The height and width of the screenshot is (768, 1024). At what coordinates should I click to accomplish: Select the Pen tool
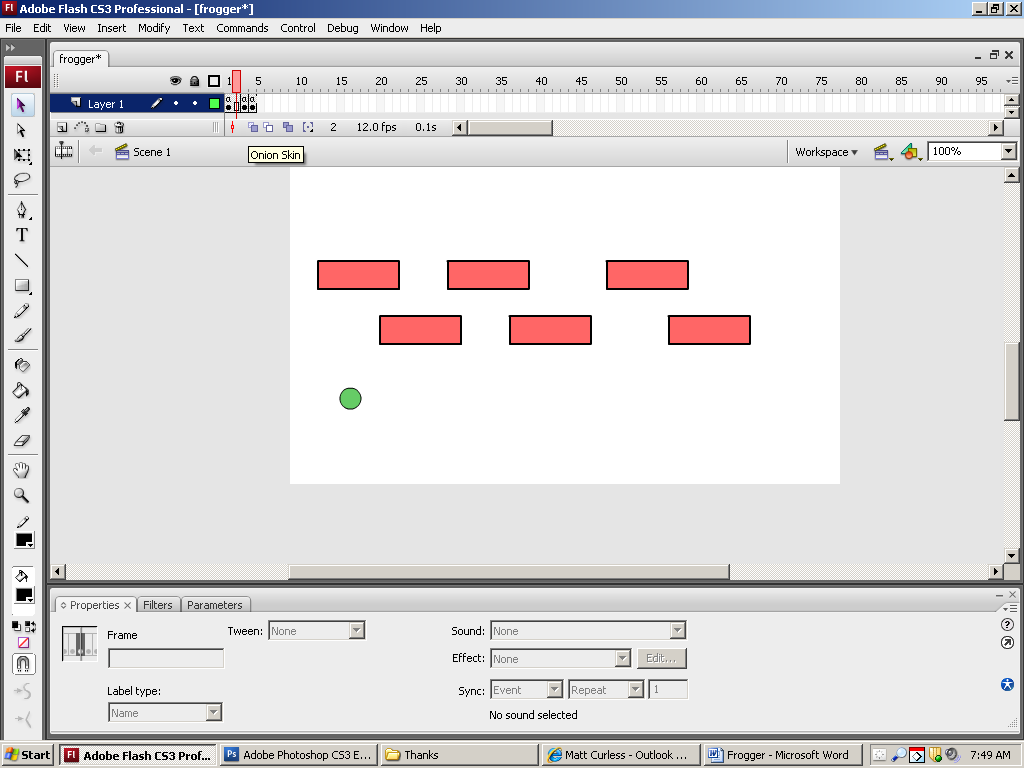click(22, 210)
